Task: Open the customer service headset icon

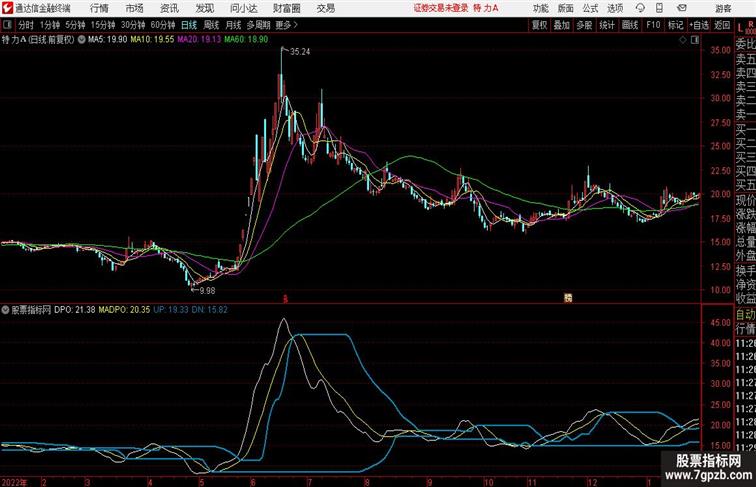Action: [x=640, y=8]
